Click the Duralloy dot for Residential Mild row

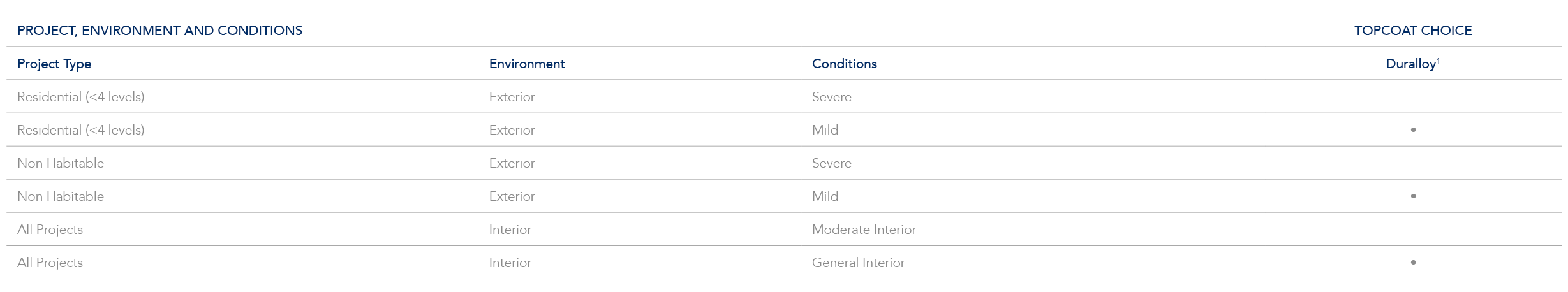click(1413, 130)
